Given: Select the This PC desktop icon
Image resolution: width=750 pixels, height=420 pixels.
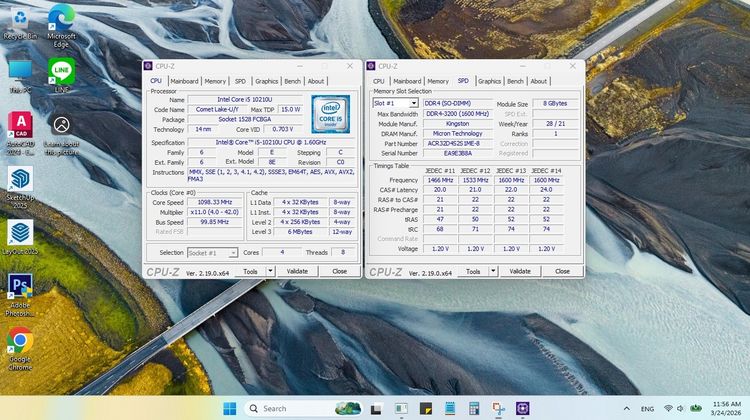Looking at the screenshot, I should pyautogui.click(x=20, y=77).
